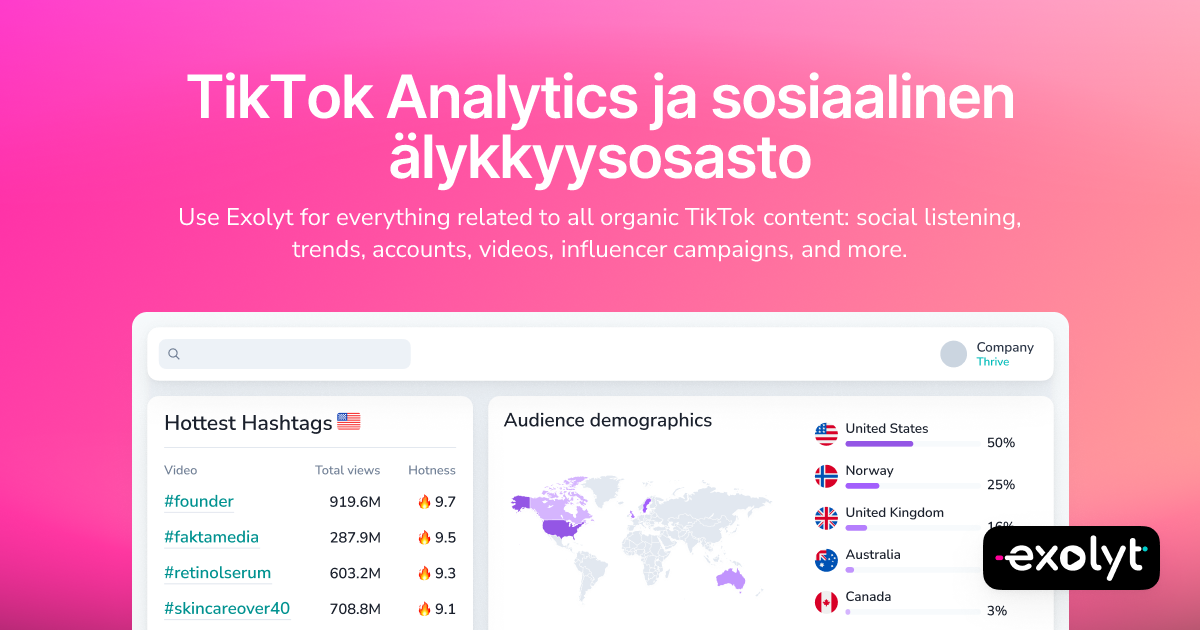Click the search magnifier icon

pos(174,354)
